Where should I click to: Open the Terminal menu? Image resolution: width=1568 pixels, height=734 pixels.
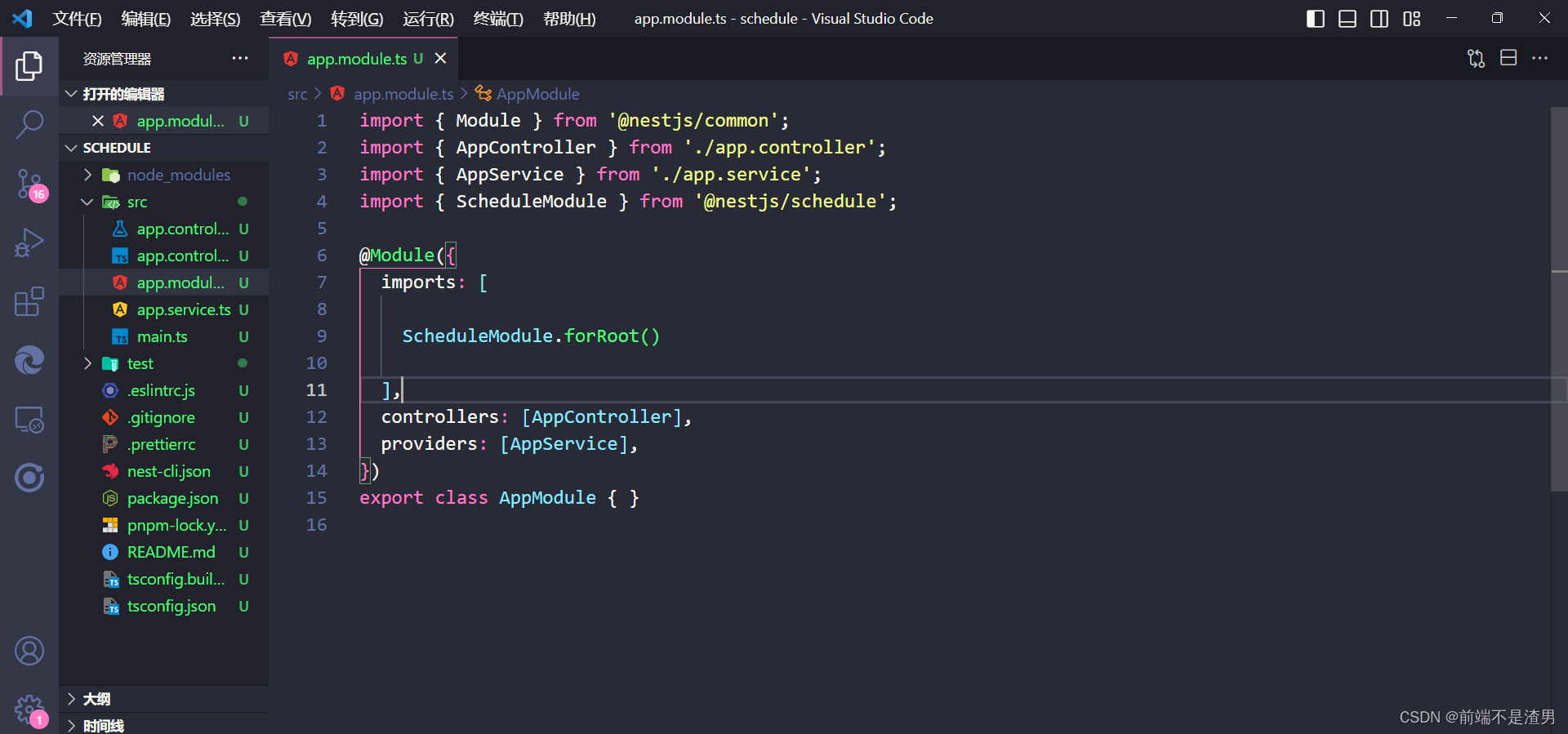[x=498, y=19]
